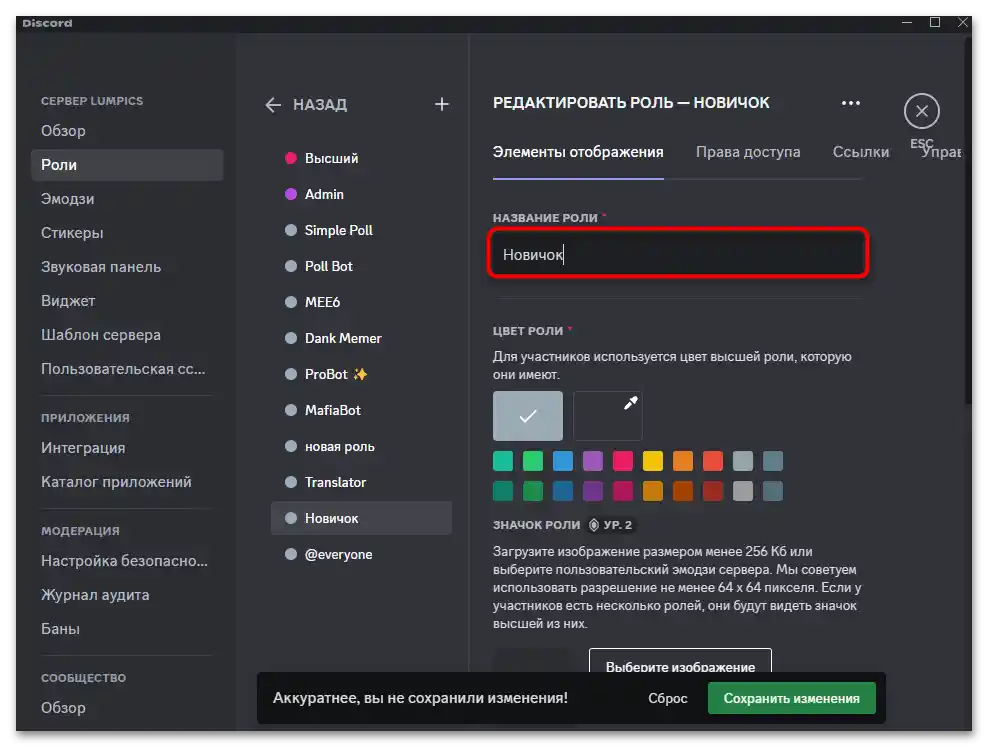The width and height of the screenshot is (988, 747).
Task: Click the right-side vertical scrollbar
Action: coord(968,220)
